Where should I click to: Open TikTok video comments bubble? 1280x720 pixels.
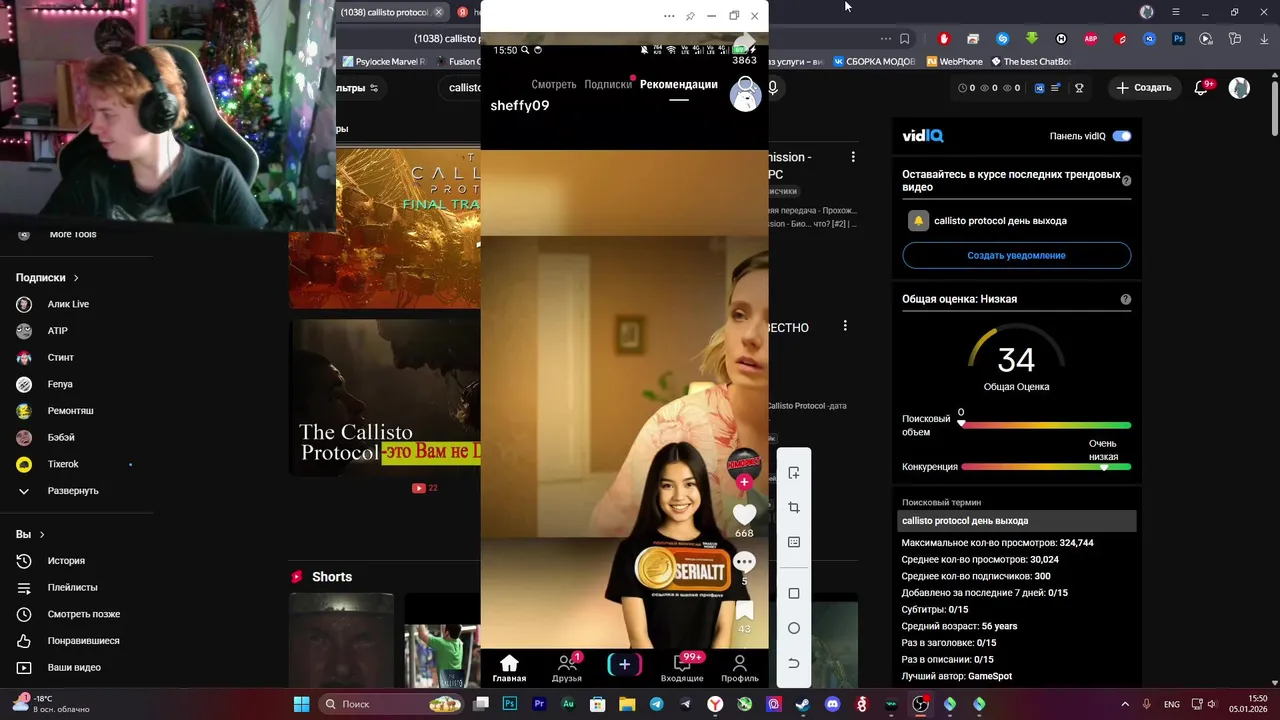tap(744, 562)
